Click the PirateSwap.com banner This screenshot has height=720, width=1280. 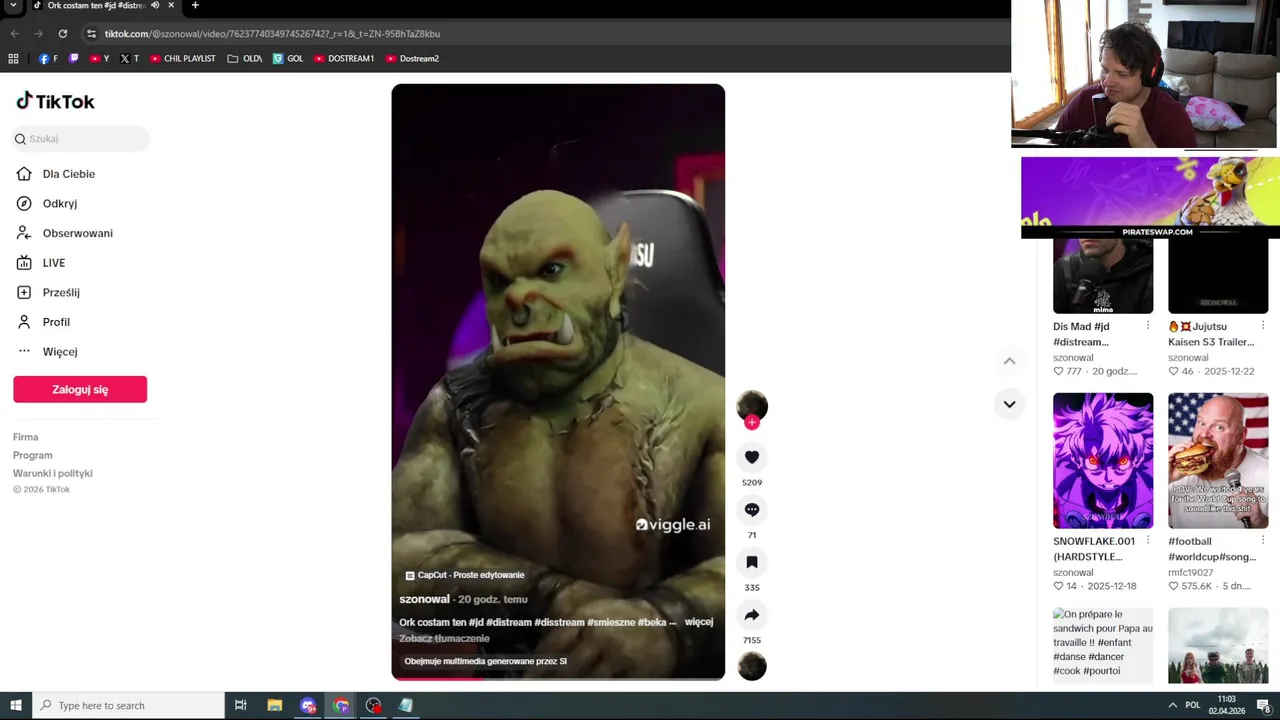point(1150,197)
